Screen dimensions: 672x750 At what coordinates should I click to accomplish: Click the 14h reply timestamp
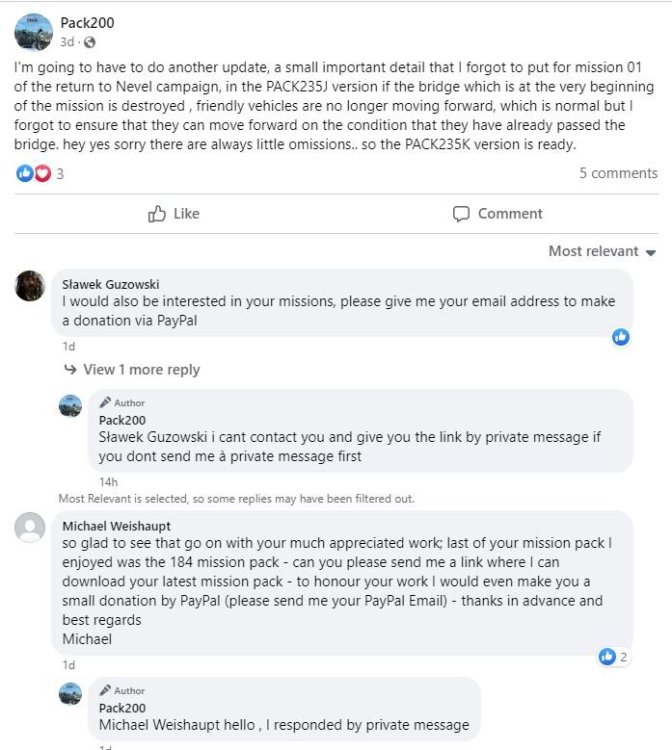108,481
